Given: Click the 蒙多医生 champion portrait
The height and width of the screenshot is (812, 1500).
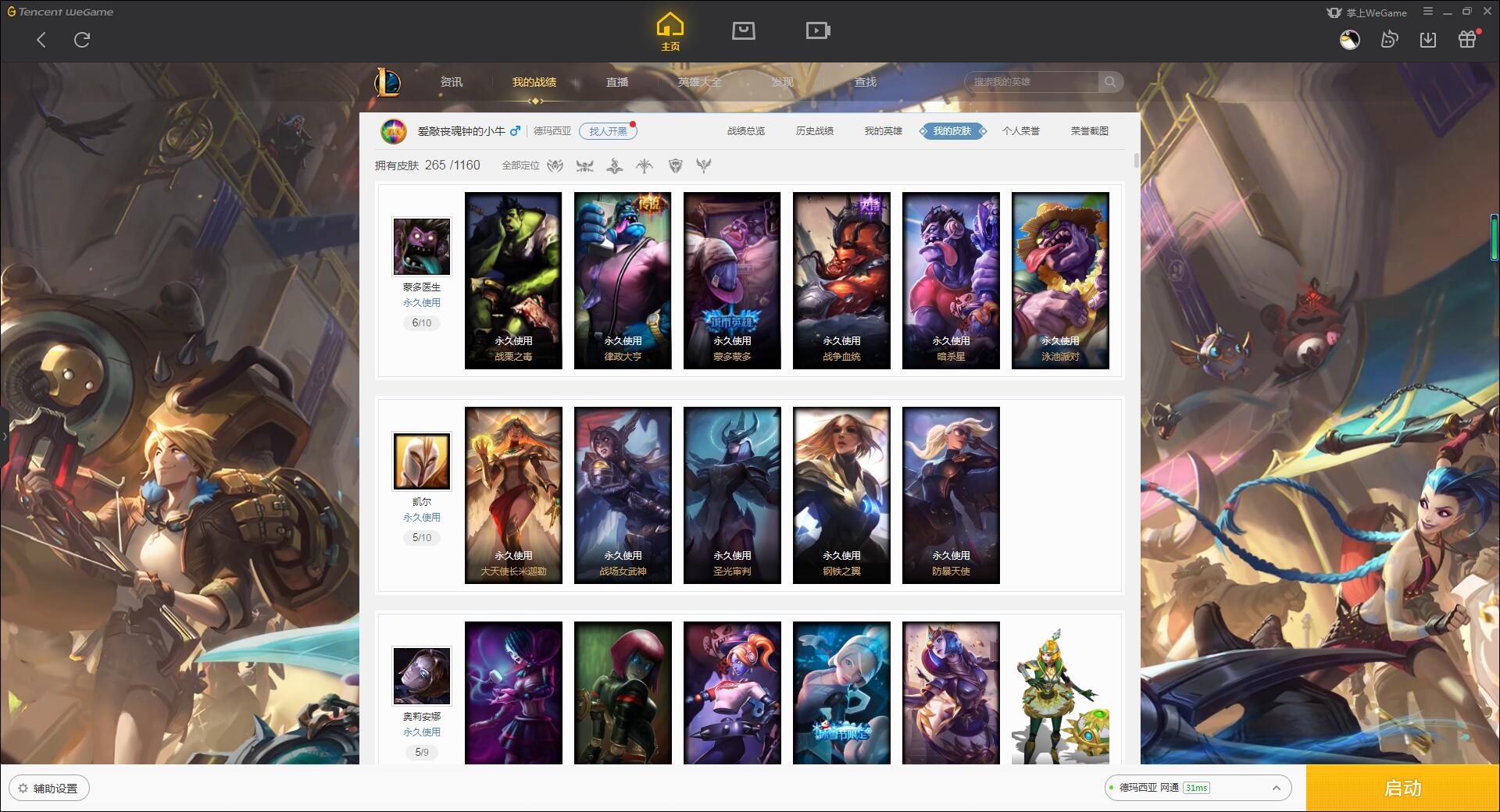Looking at the screenshot, I should click(422, 246).
